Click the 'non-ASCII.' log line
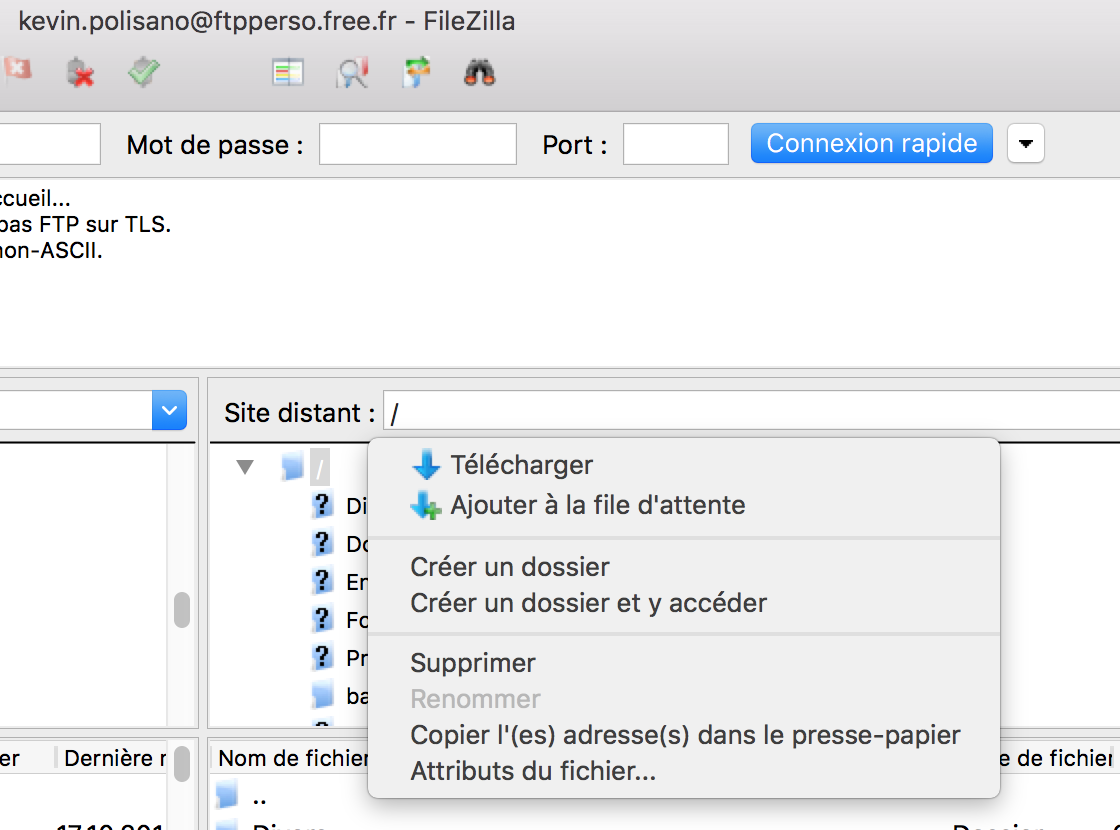The height and width of the screenshot is (830, 1120). (x=51, y=251)
